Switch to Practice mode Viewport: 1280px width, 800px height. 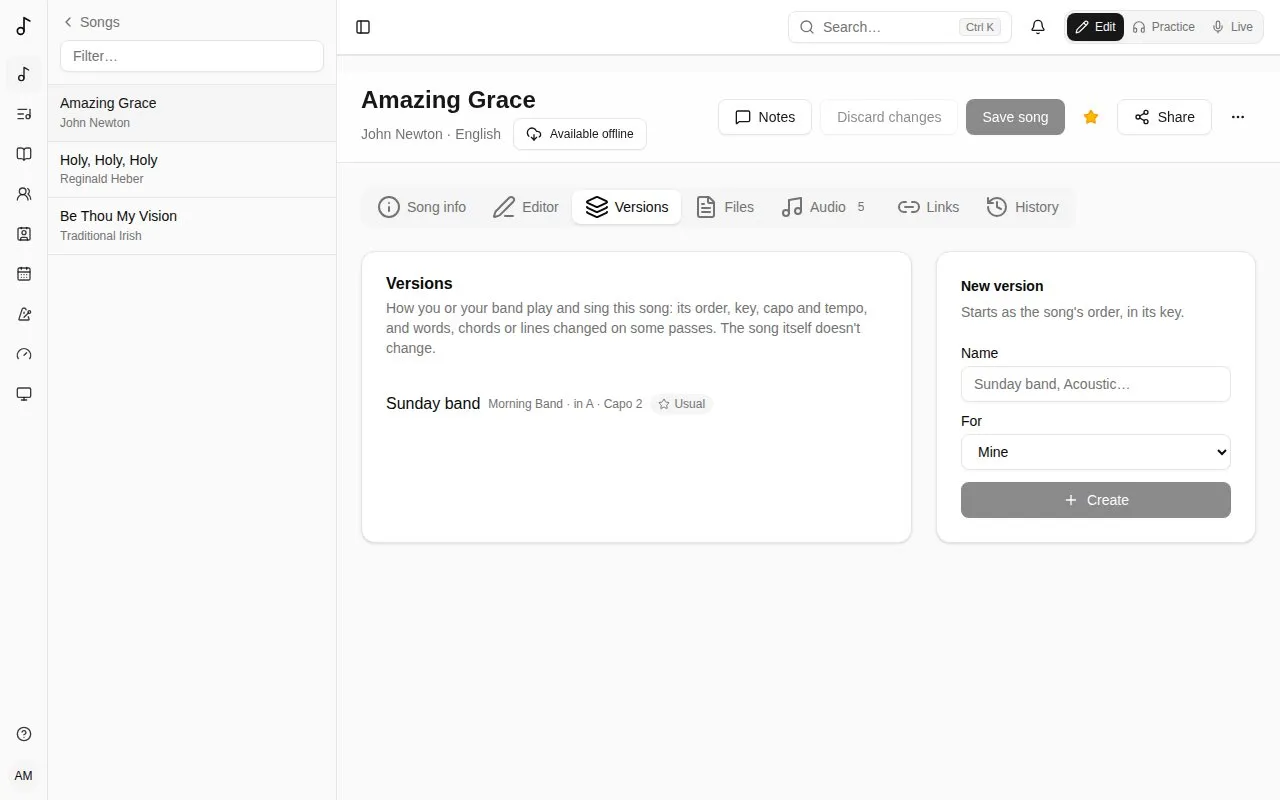(x=1163, y=27)
